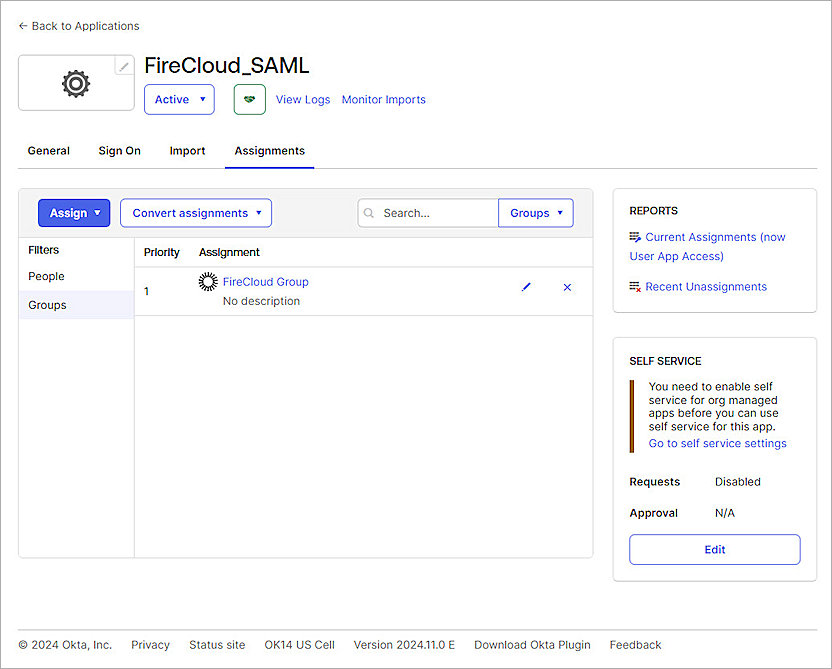Expand the Assign dropdown
This screenshot has height=669, width=832.
click(x=73, y=212)
